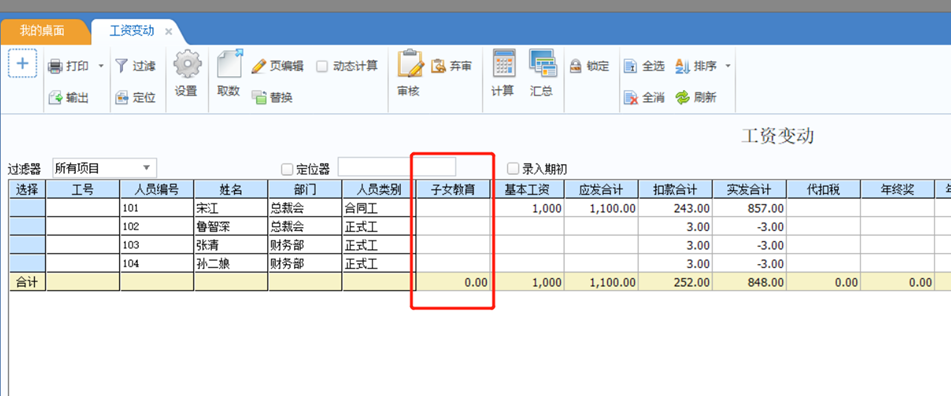Enable the 定位器 checkbox
This screenshot has height=396, width=951.
(287, 169)
